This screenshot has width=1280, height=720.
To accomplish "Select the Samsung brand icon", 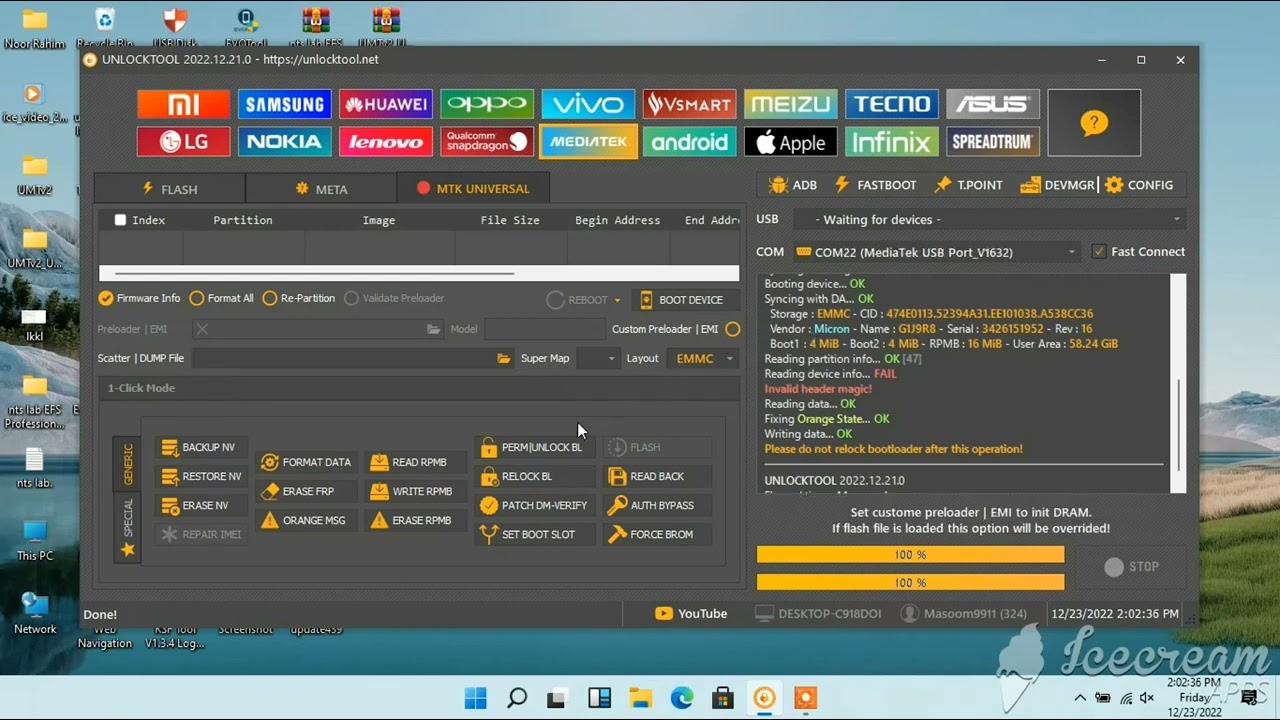I will (284, 104).
